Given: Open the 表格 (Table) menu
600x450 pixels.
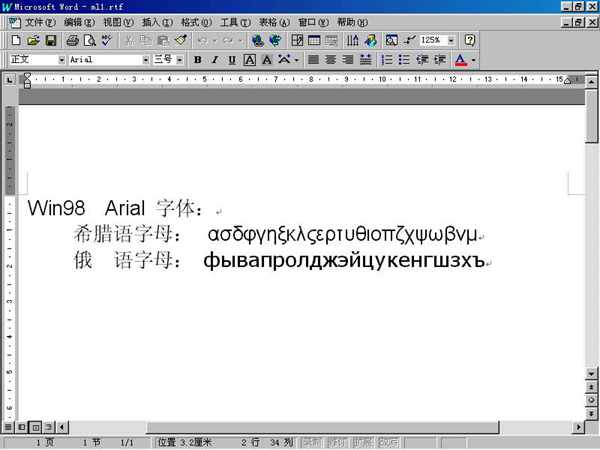Looking at the screenshot, I should (x=274, y=22).
